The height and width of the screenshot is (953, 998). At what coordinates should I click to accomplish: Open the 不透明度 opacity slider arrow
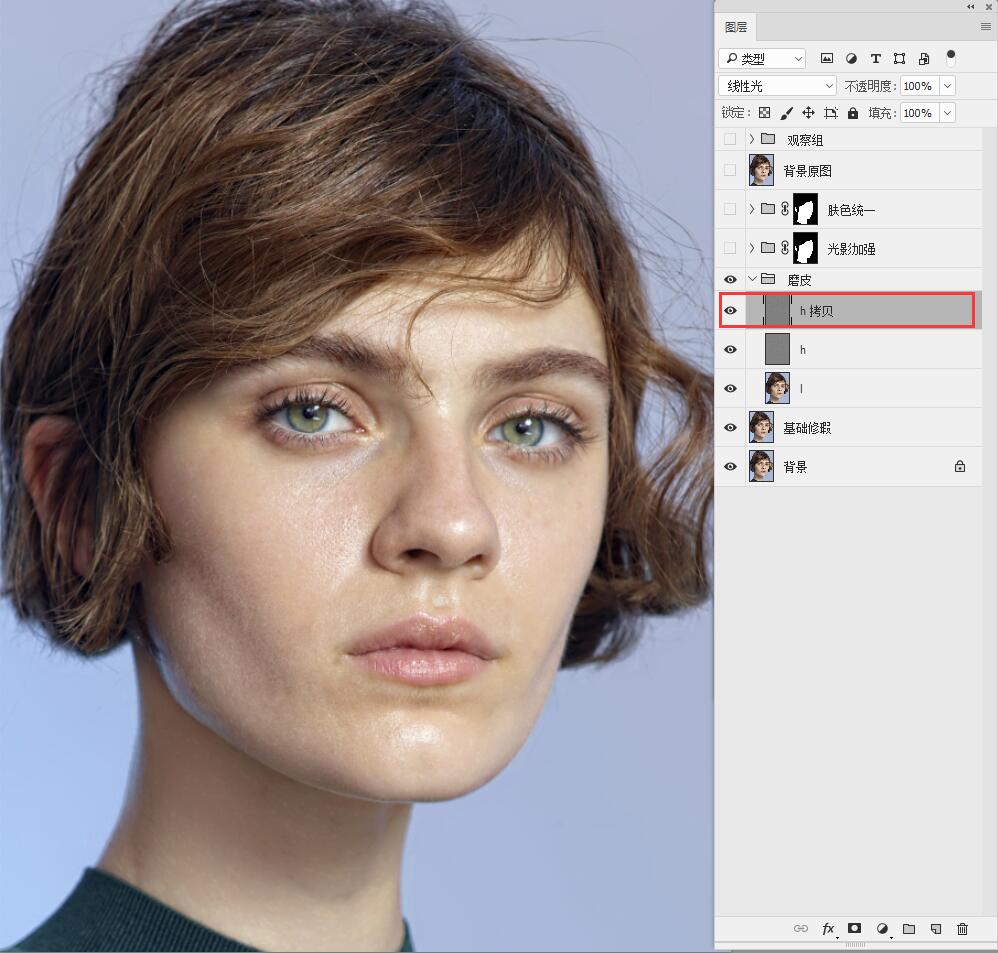[x=948, y=86]
